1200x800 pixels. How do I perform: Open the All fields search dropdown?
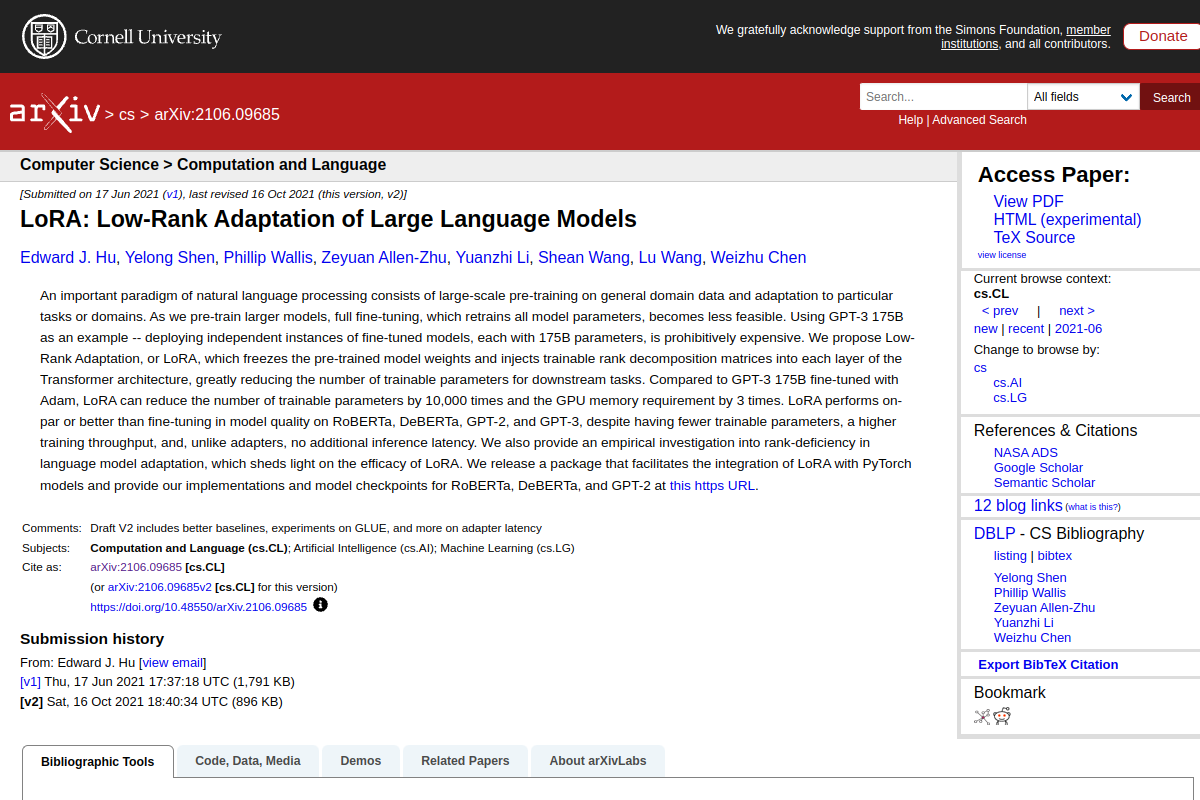pos(1083,97)
